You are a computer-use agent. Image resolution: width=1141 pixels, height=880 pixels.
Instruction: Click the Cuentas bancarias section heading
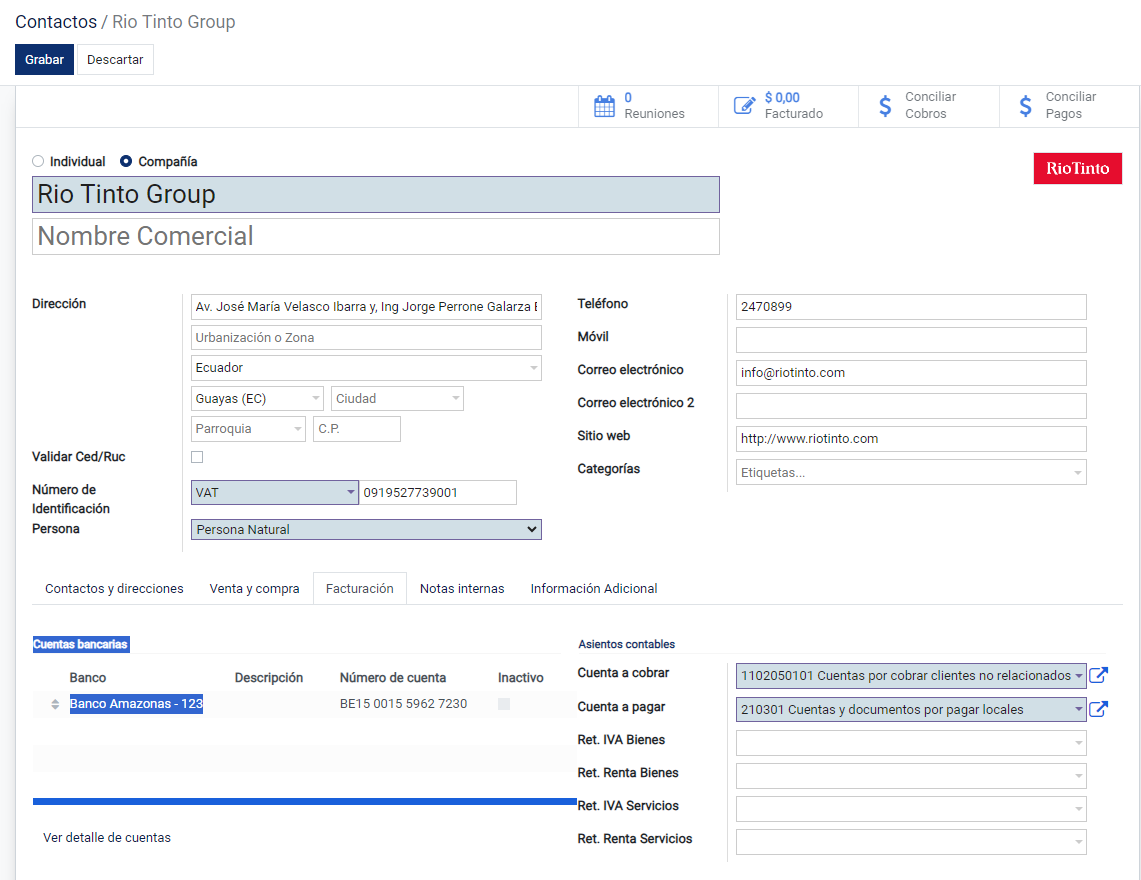(x=81, y=644)
